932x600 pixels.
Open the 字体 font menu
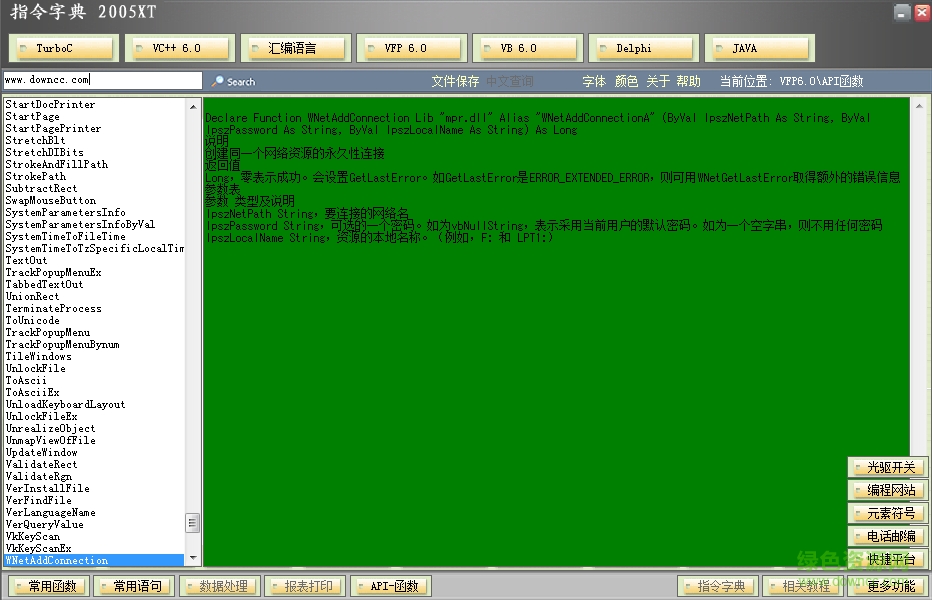(x=594, y=82)
